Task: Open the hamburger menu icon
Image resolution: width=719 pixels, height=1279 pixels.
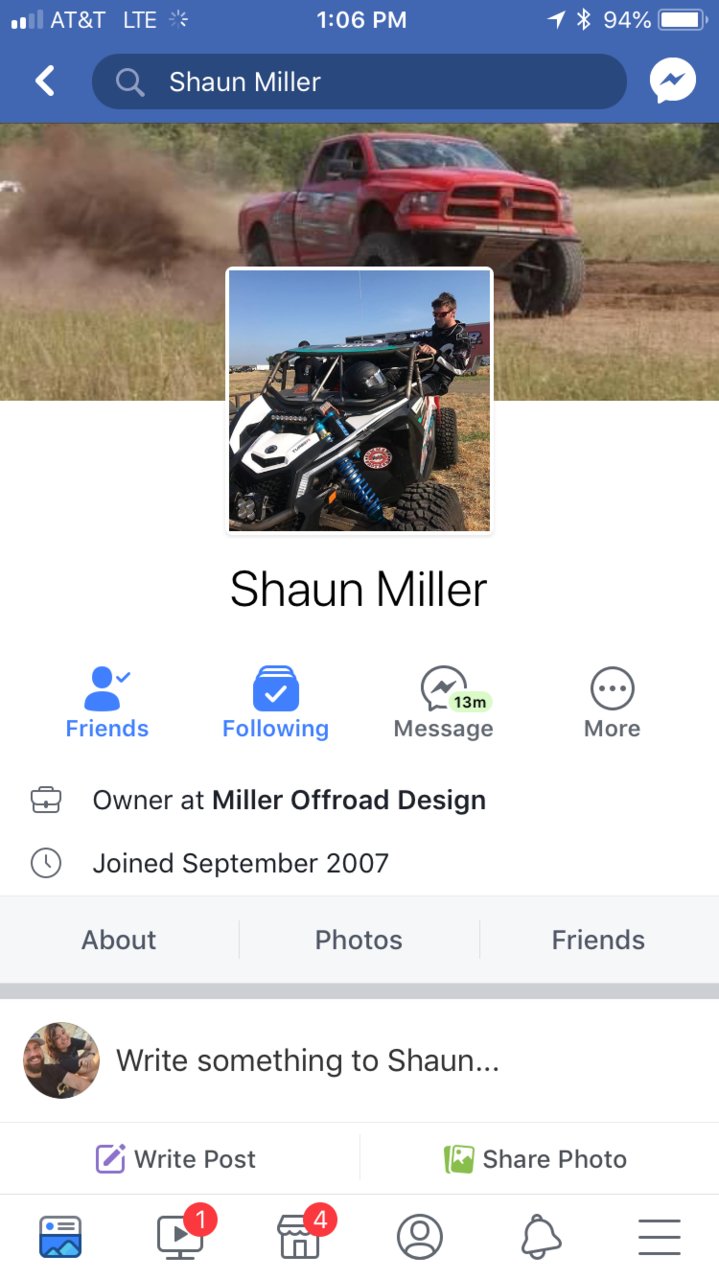Action: coord(659,1237)
